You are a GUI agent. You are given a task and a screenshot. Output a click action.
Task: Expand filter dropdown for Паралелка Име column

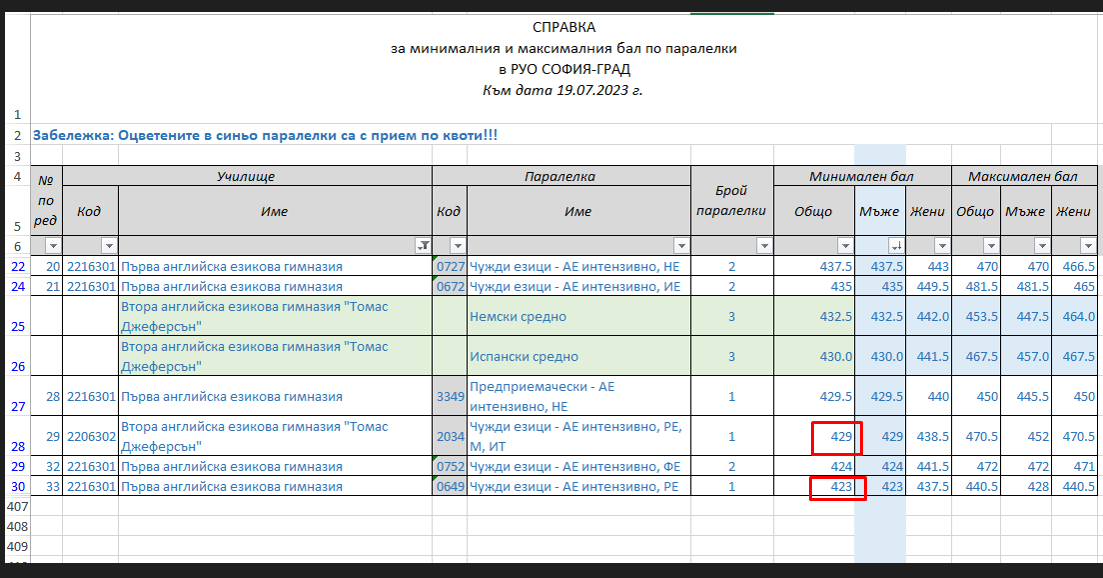[681, 246]
